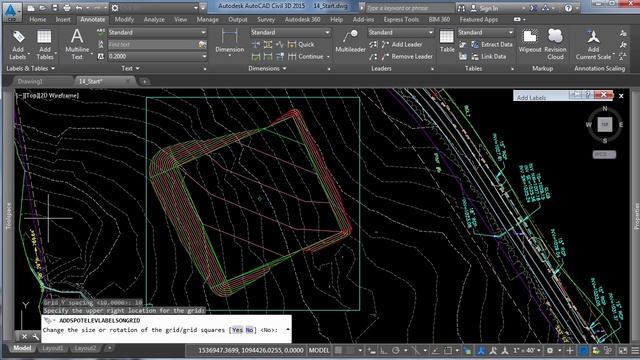This screenshot has width=640, height=360.
Task: Click the workspace switching gear in status bar
Action: tap(550, 350)
